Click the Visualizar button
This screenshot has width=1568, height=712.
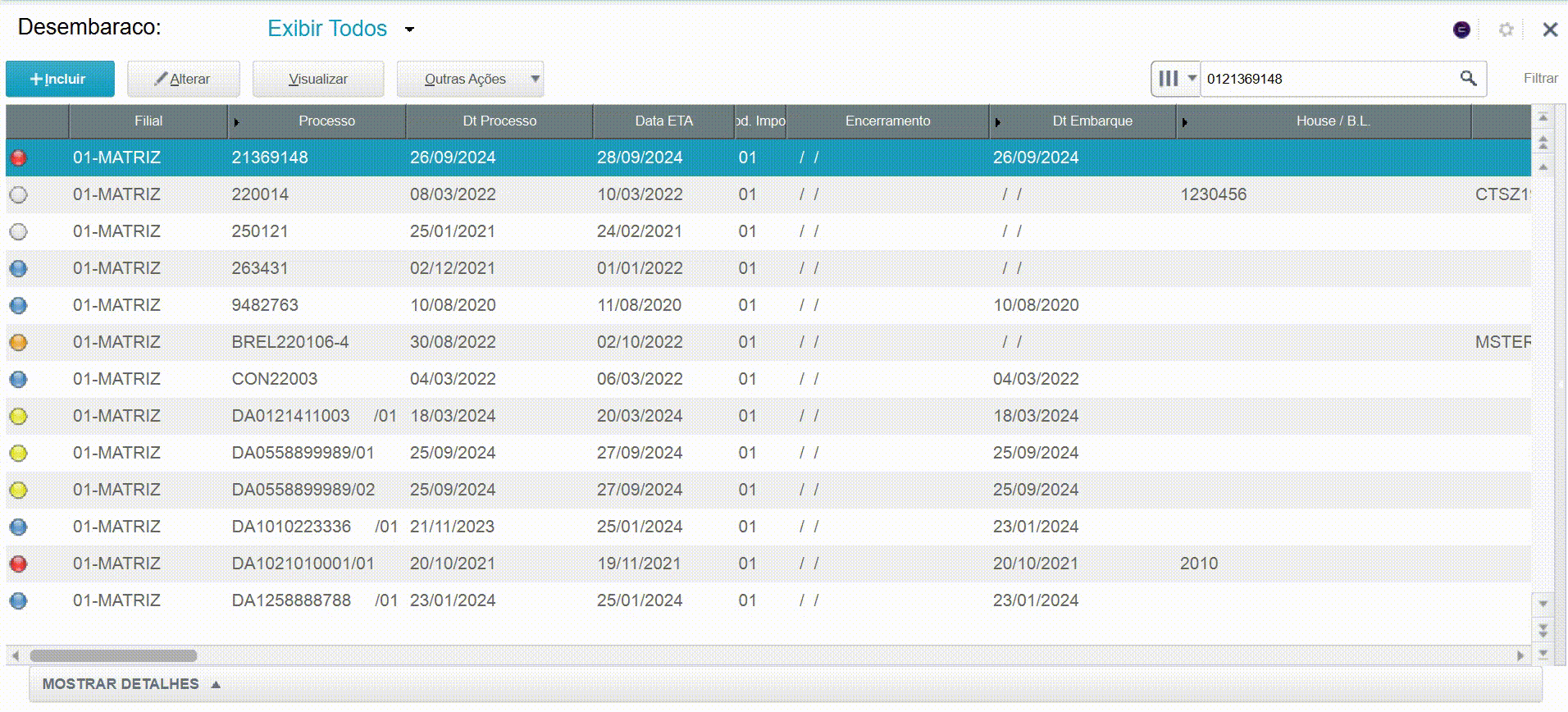318,79
